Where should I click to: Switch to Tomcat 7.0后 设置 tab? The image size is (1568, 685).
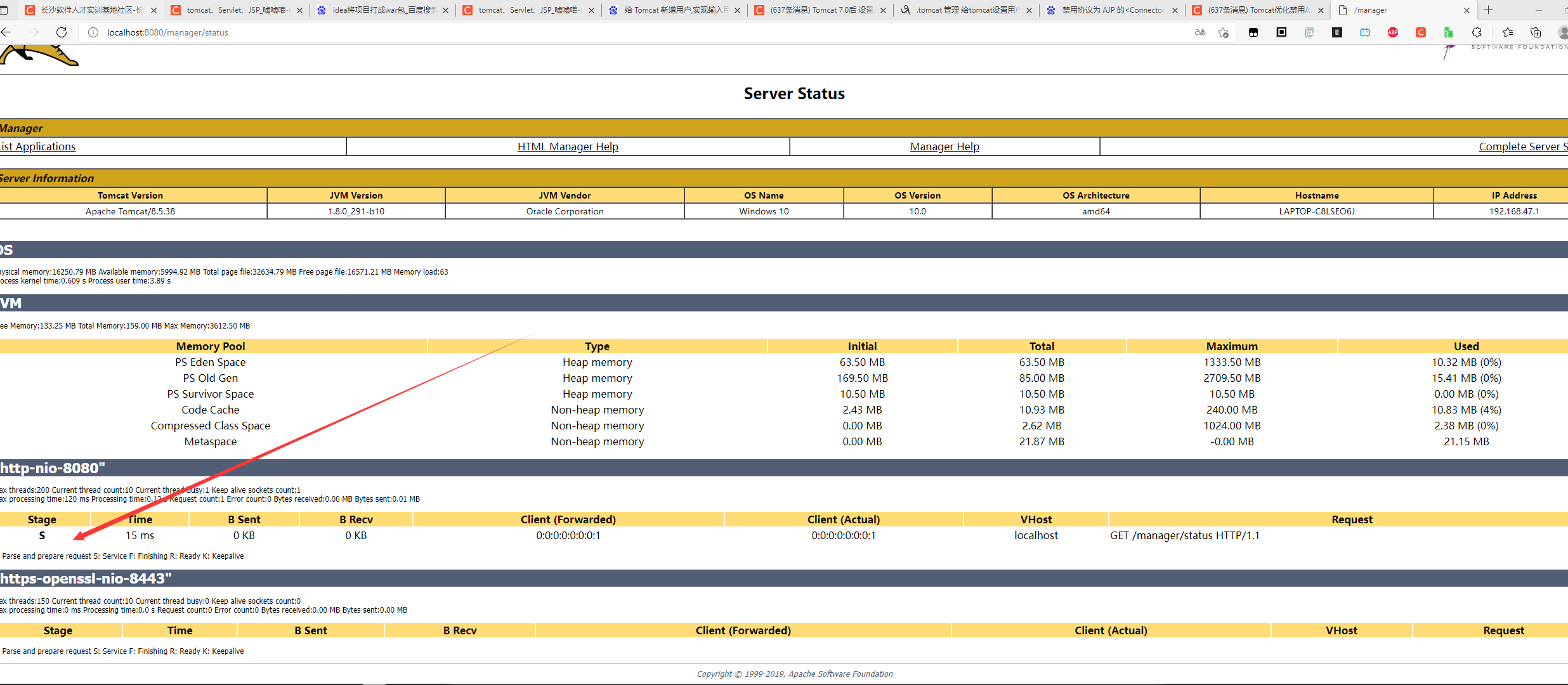[x=820, y=10]
